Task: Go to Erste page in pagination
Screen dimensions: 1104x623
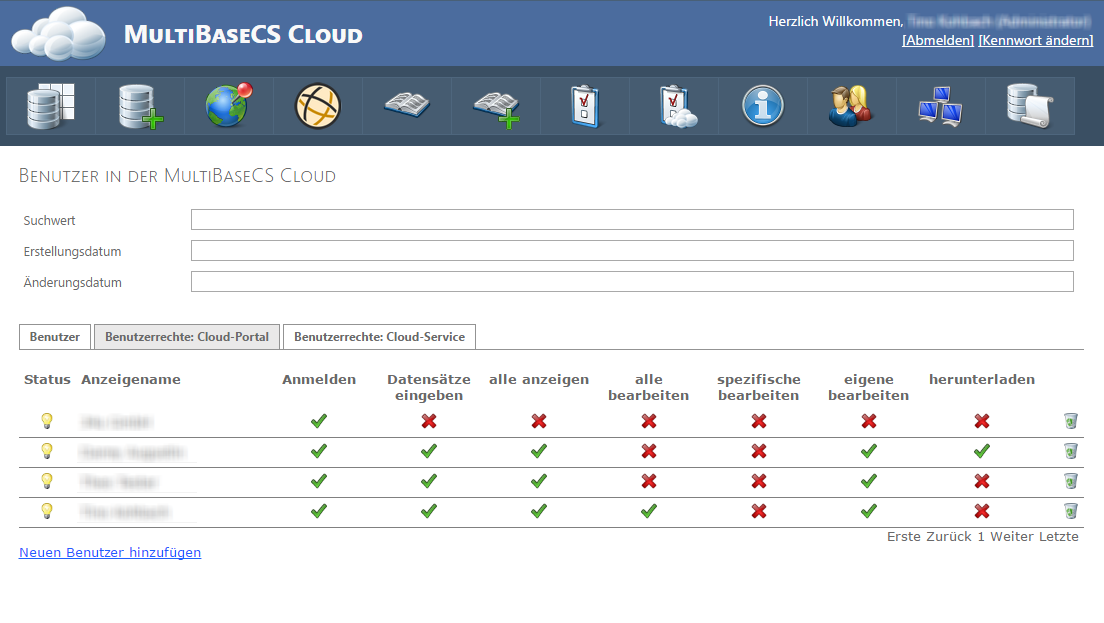Action: pos(905,536)
